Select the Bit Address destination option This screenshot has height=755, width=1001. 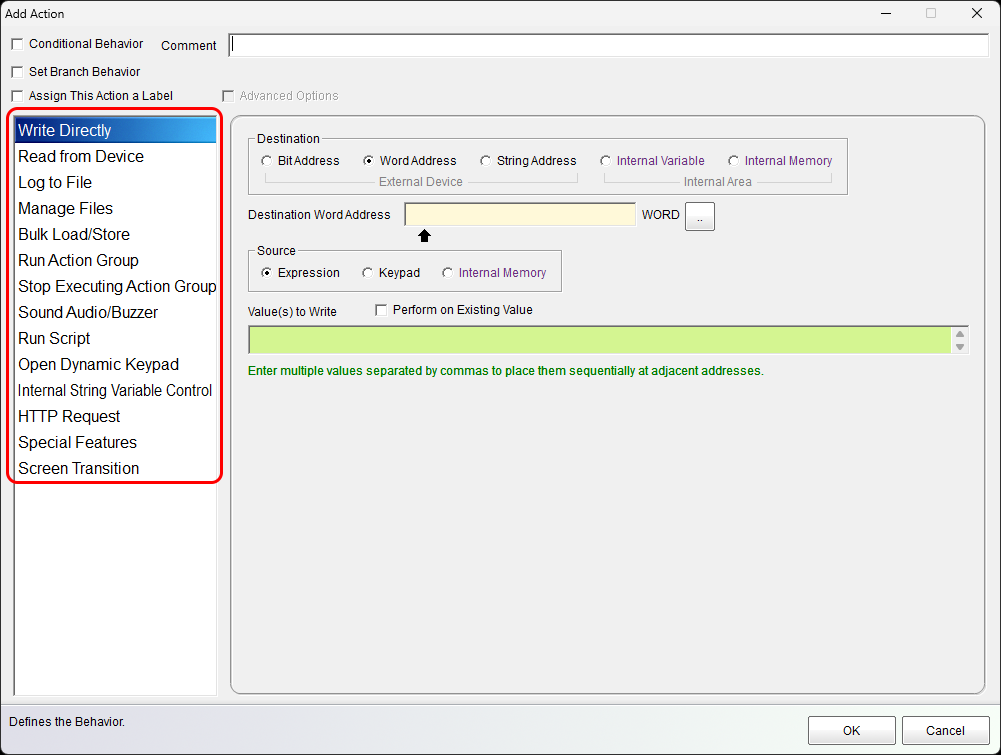click(x=266, y=161)
